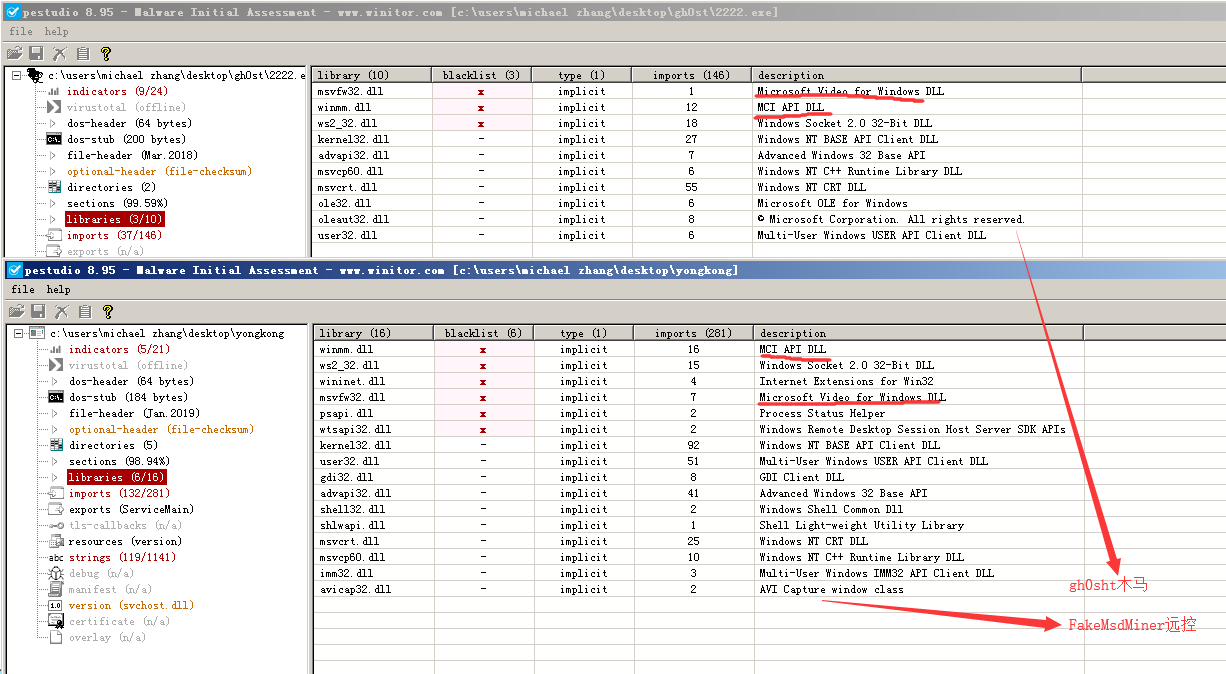Expand libraries (6/16) arrow
The height and width of the screenshot is (674, 1226).
coord(55,477)
